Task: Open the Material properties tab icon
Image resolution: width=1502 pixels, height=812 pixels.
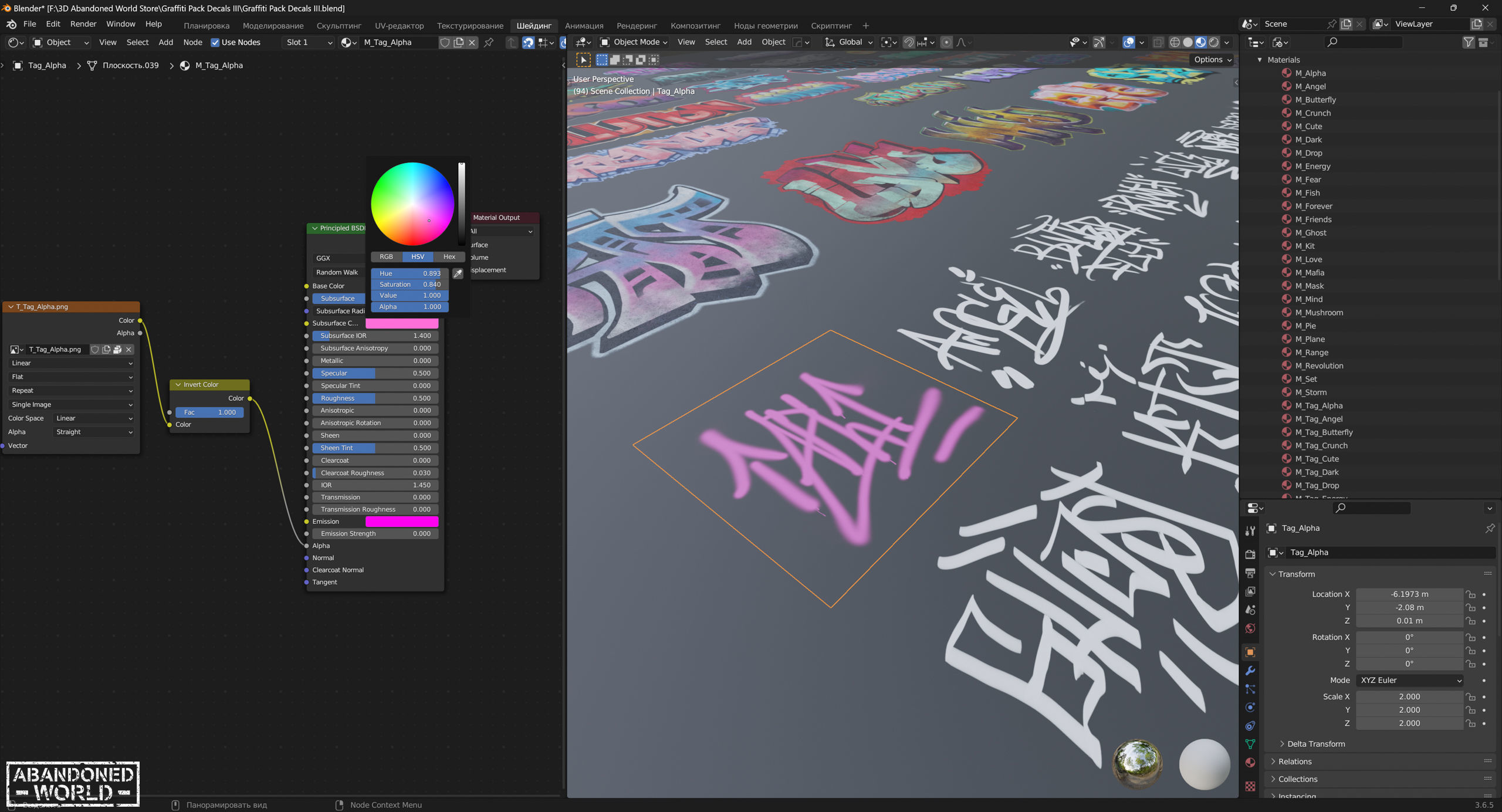Action: click(x=1250, y=763)
